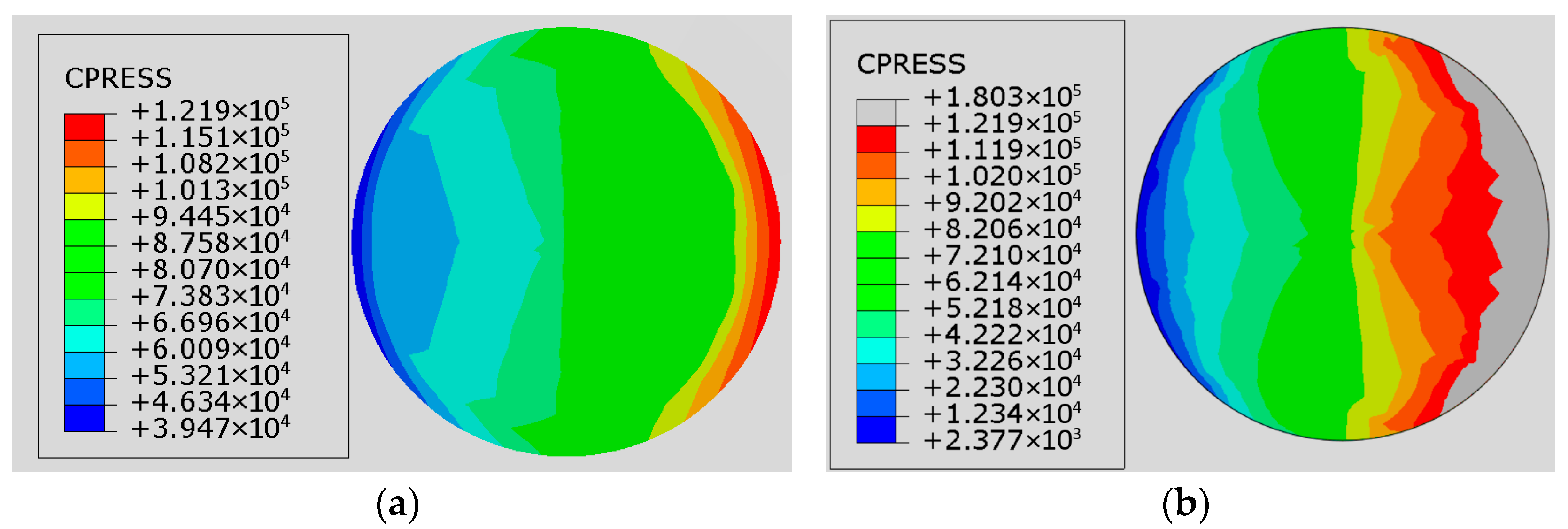1568x529 pixels.
Task: Click the grey top swatch in legend (b)
Action: tap(876, 113)
